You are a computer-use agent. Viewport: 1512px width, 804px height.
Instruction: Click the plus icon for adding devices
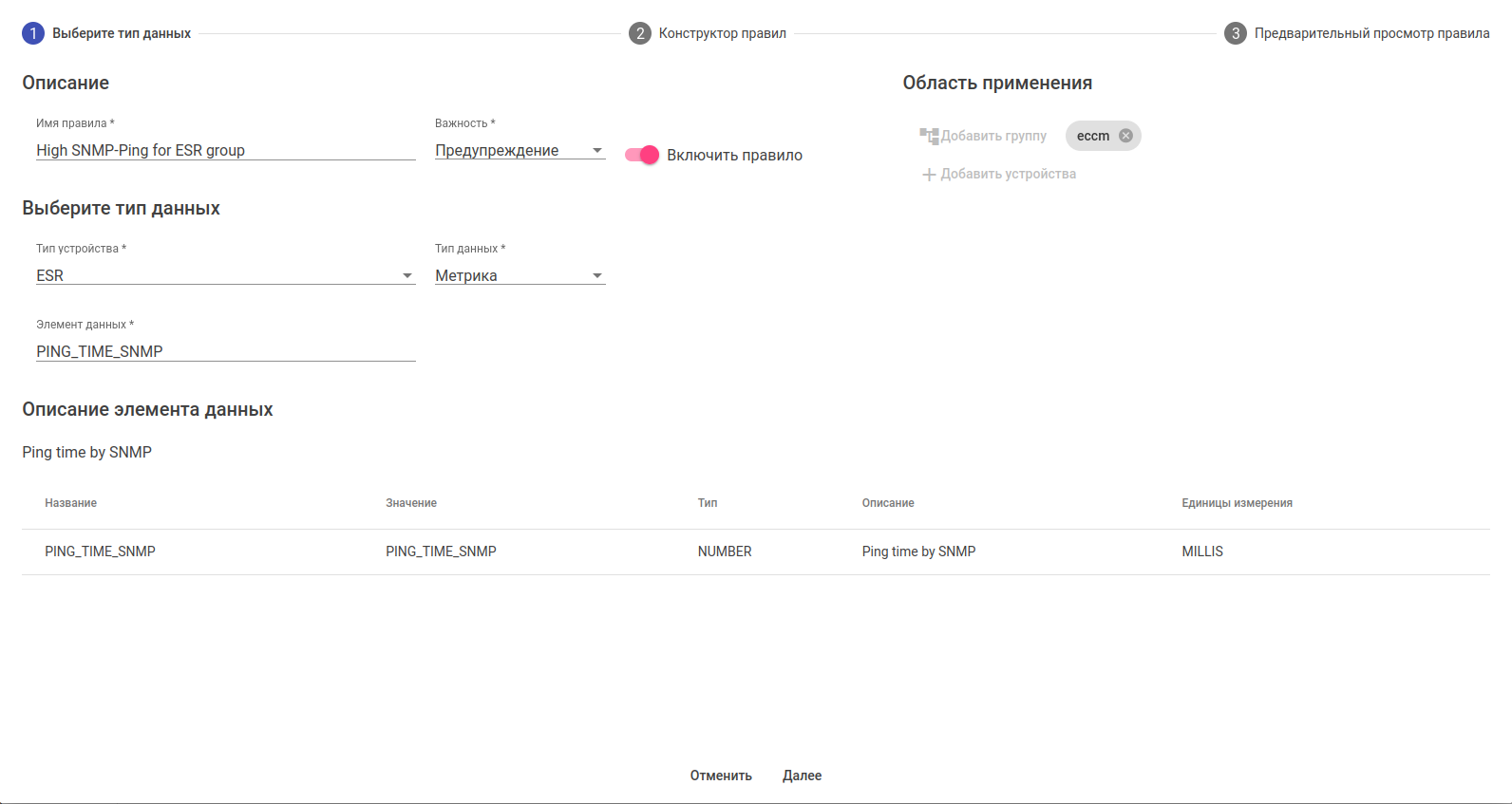tap(929, 175)
